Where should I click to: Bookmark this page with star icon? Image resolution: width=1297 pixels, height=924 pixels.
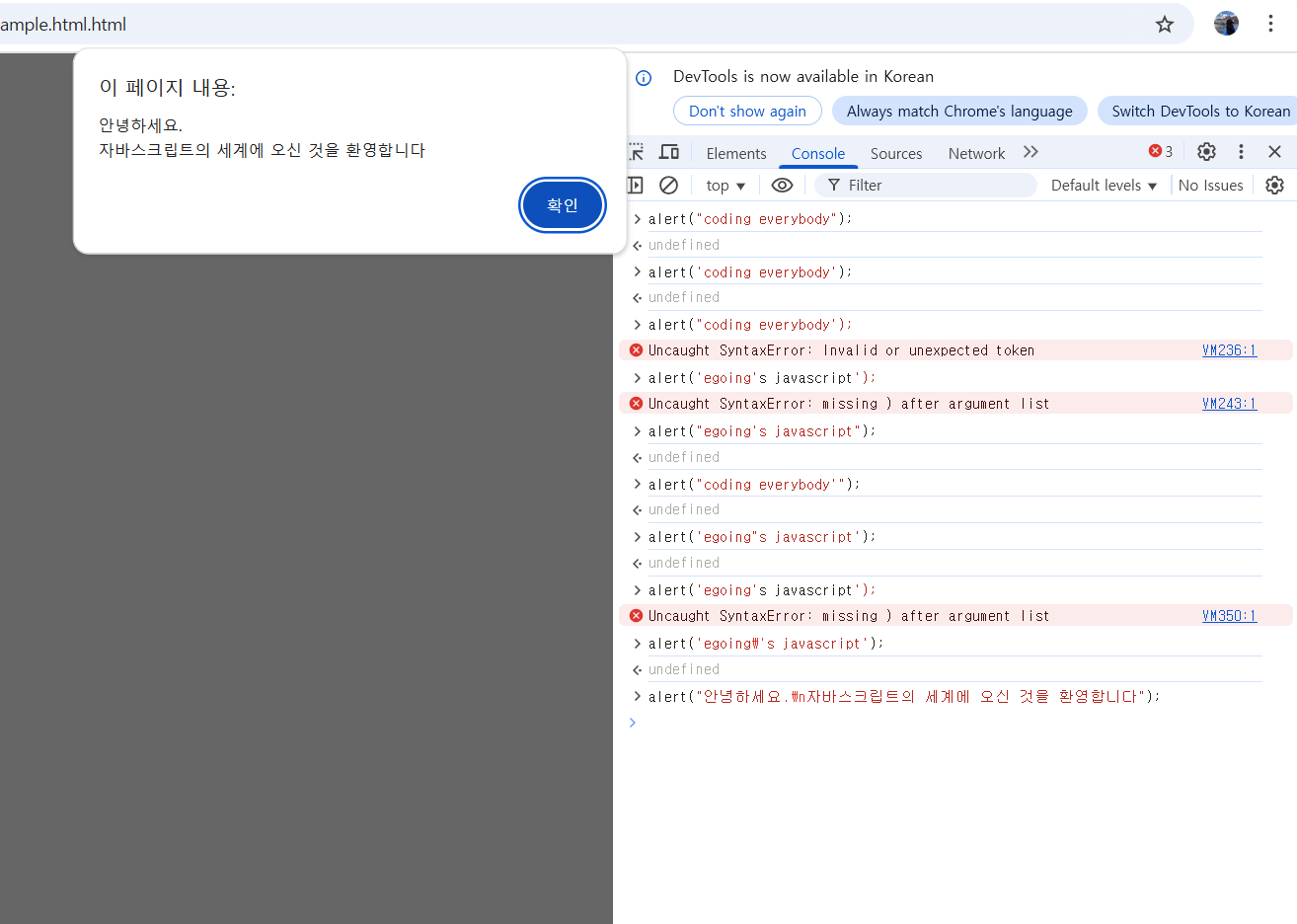click(1165, 25)
